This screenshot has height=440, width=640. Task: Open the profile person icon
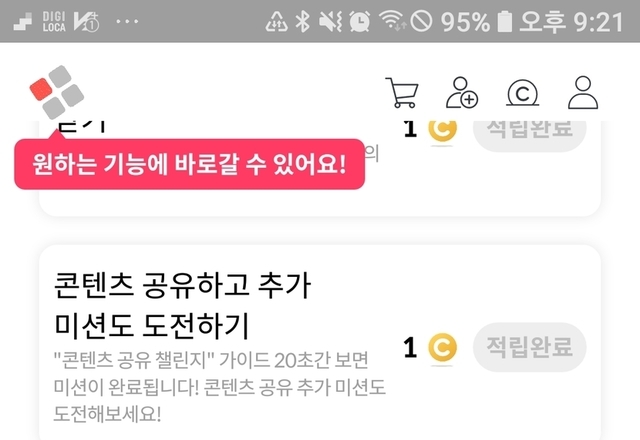[583, 93]
